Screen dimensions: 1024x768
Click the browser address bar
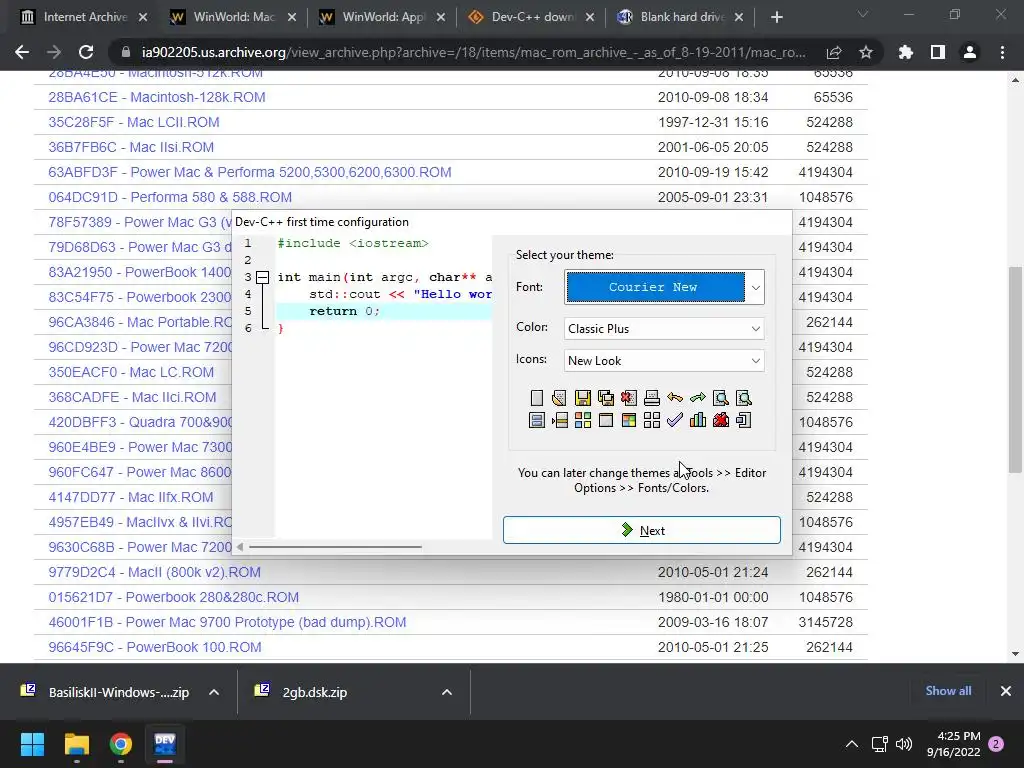point(473,52)
